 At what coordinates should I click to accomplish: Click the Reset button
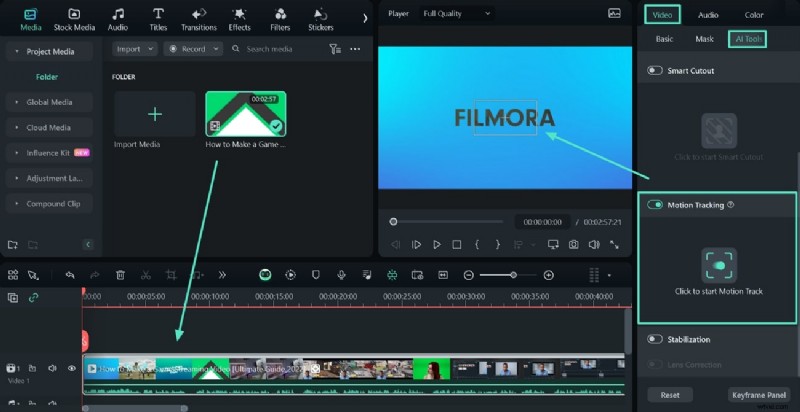pyautogui.click(x=670, y=395)
